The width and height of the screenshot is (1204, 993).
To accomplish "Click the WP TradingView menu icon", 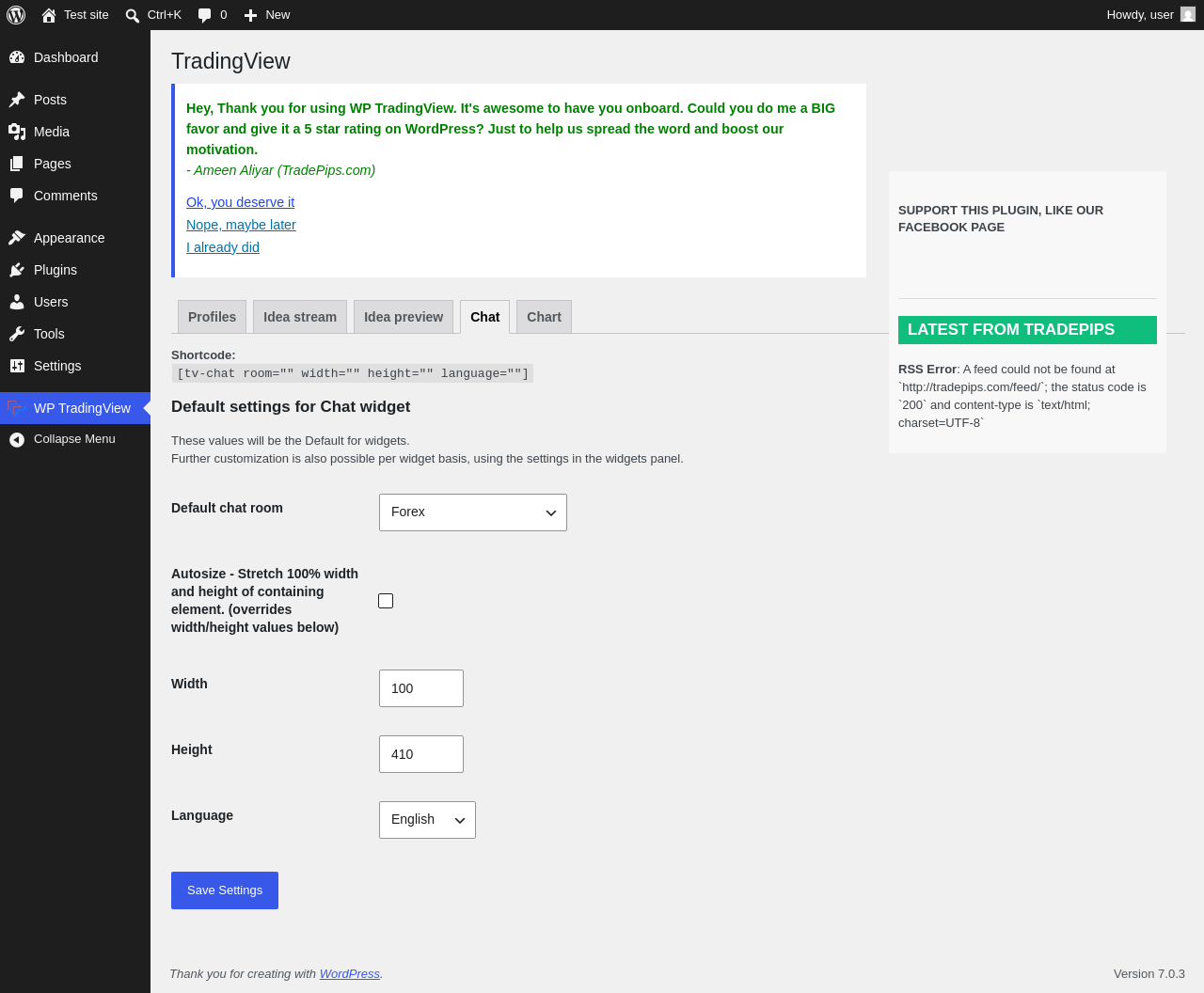I will (15, 408).
